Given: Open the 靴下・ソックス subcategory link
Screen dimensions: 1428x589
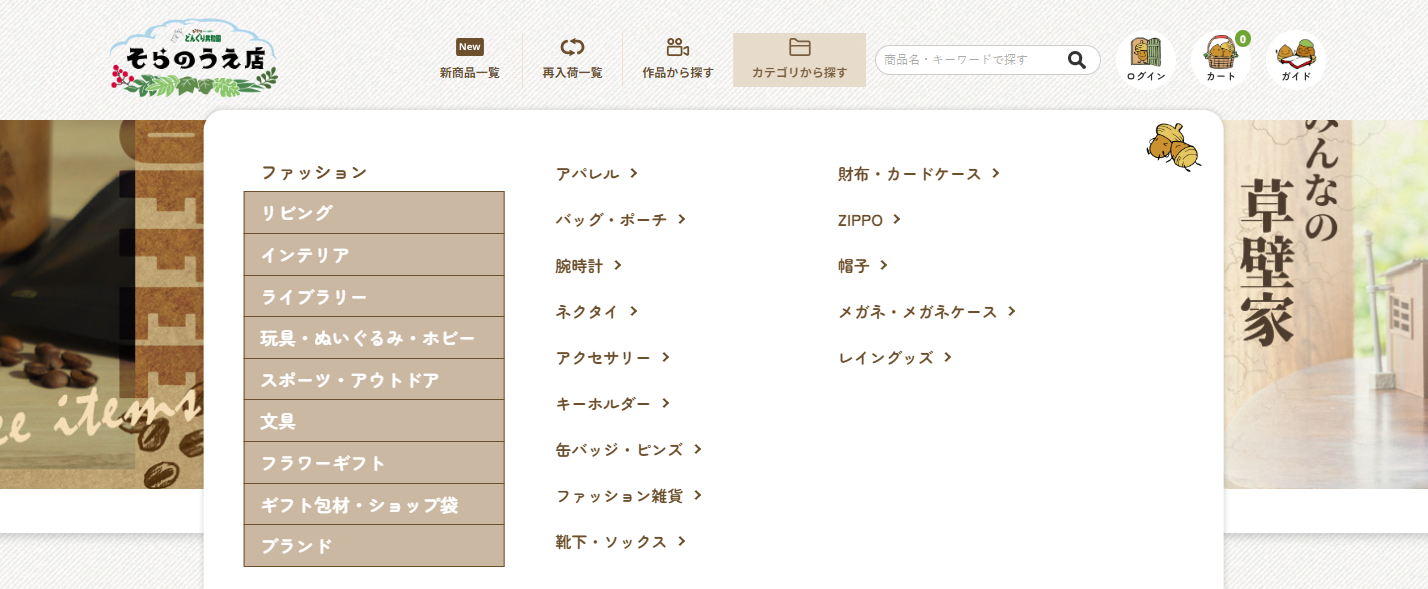Looking at the screenshot, I should point(621,541).
